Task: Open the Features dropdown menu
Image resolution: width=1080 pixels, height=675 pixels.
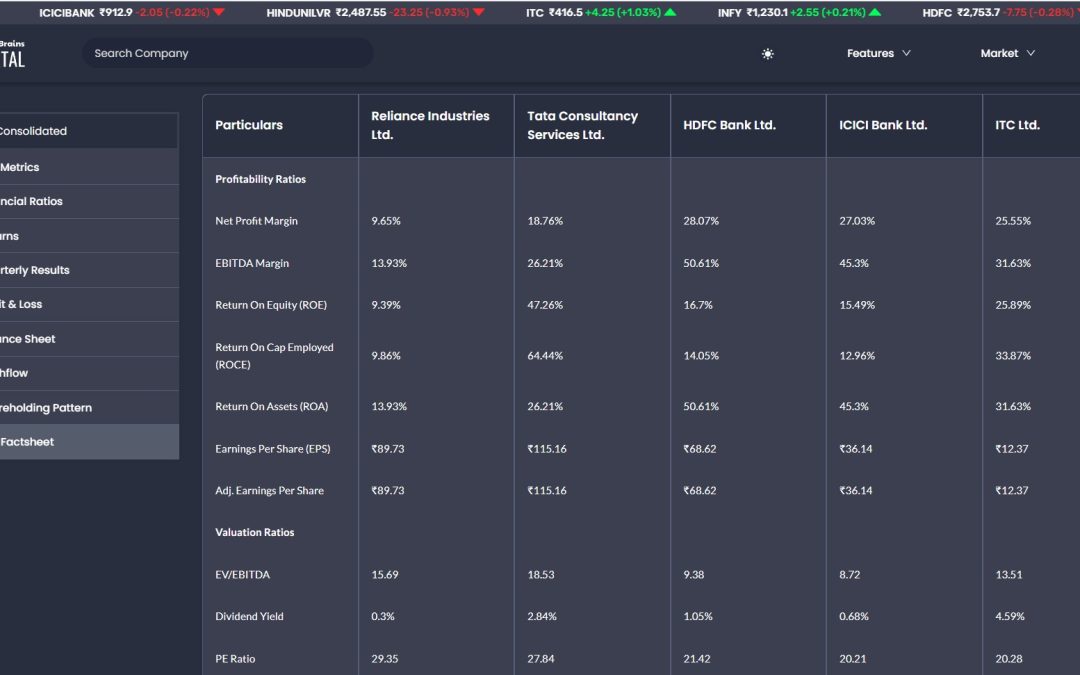Action: (878, 53)
